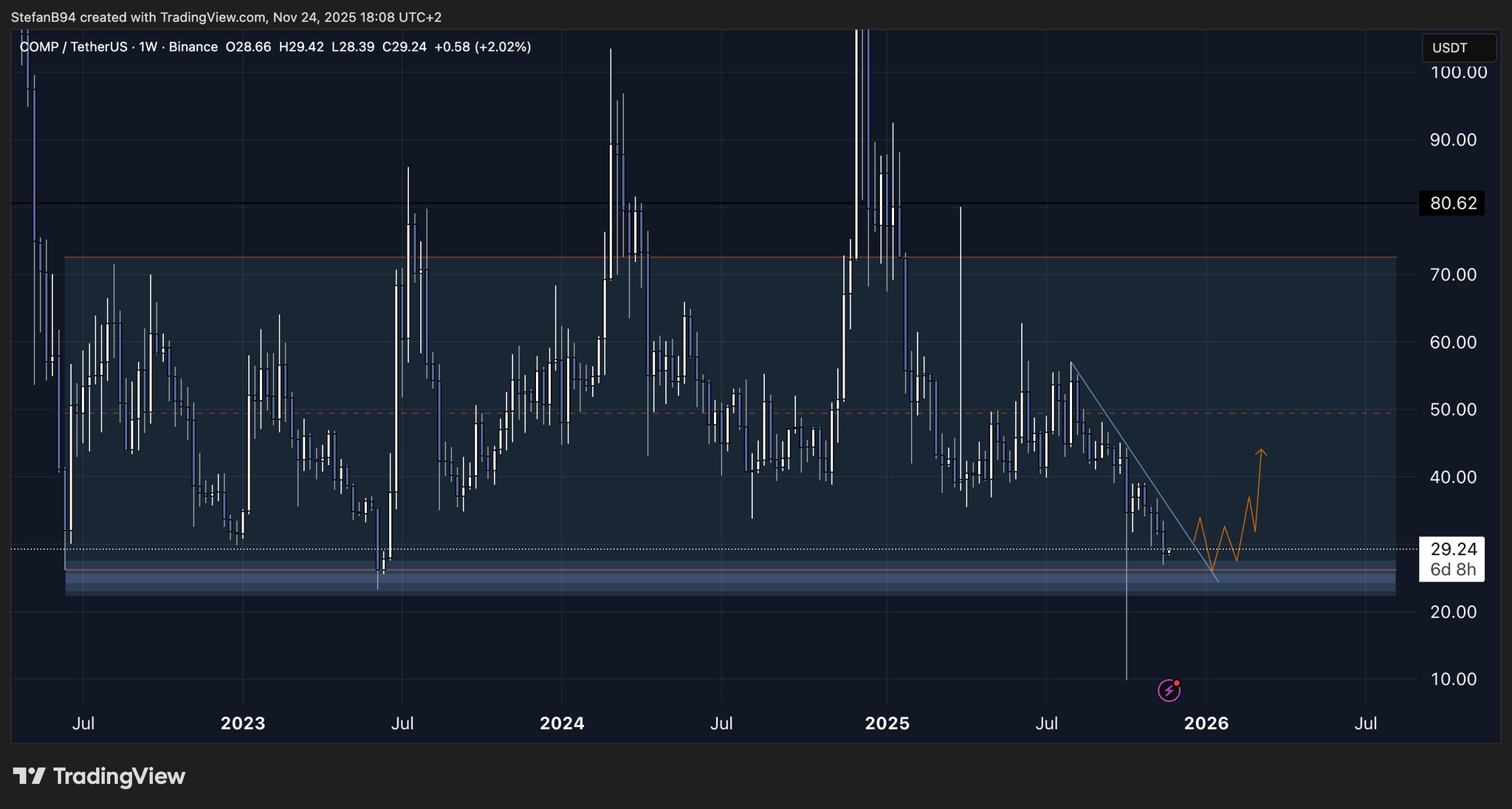Click the 2026 label on time axis
This screenshot has width=1512, height=809.
(1206, 723)
